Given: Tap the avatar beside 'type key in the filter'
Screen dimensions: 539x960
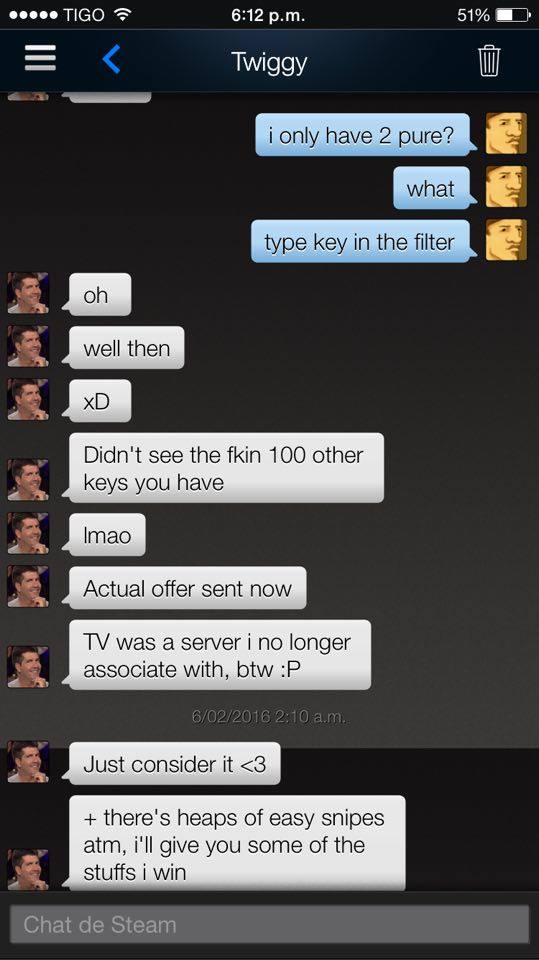Looking at the screenshot, I should [x=506, y=240].
